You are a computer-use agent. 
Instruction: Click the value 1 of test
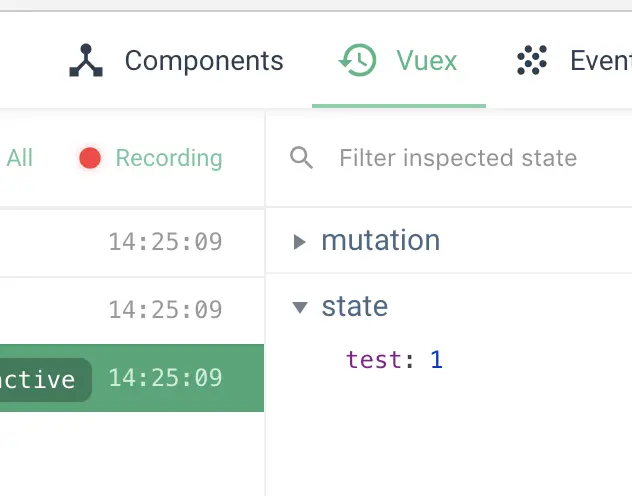[436, 360]
